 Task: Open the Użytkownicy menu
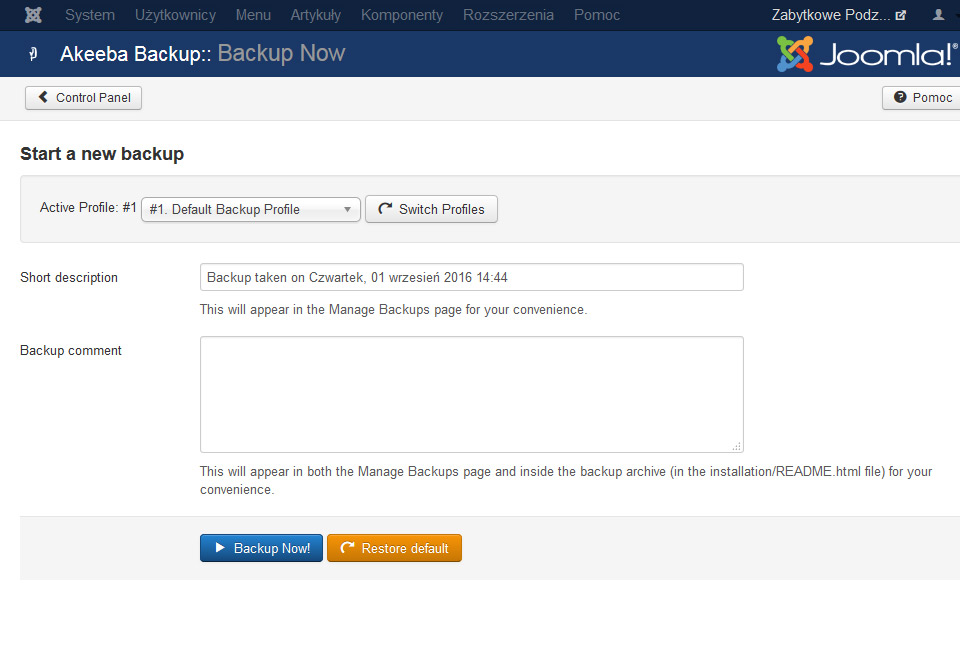click(x=175, y=15)
